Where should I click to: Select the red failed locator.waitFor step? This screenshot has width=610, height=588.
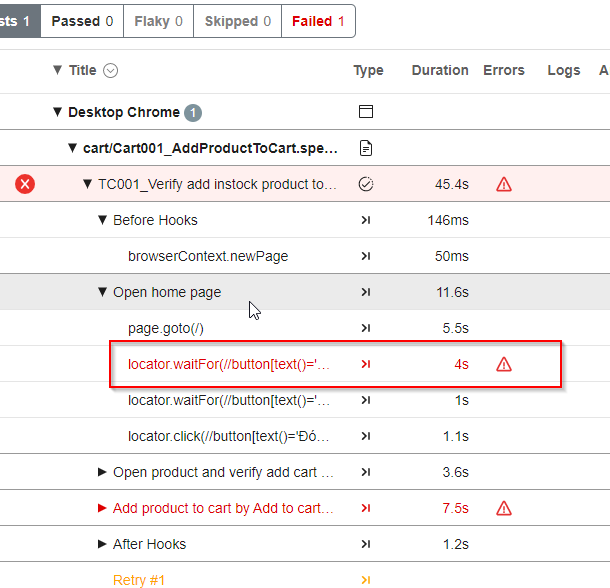[229, 364]
